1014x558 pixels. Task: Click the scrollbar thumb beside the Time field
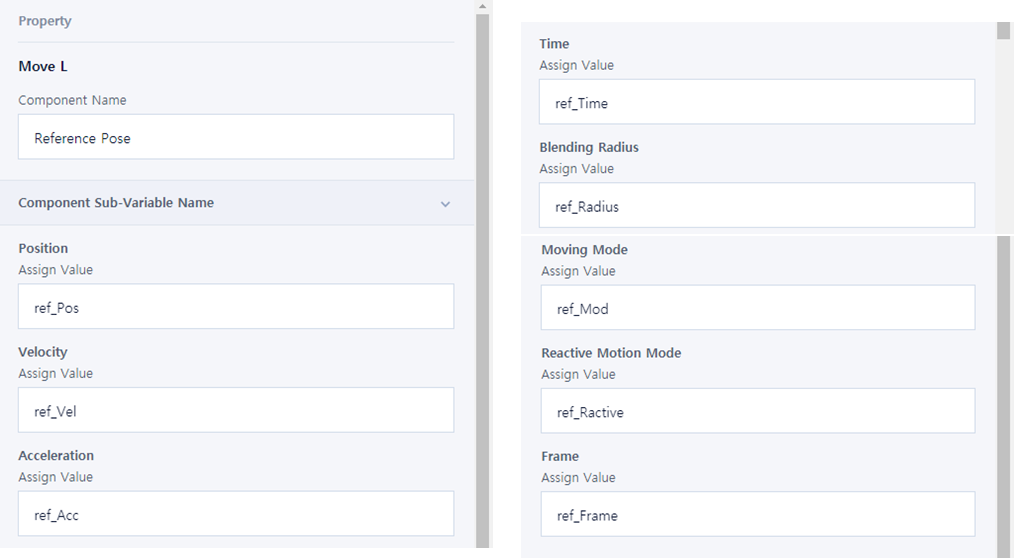(x=1004, y=31)
